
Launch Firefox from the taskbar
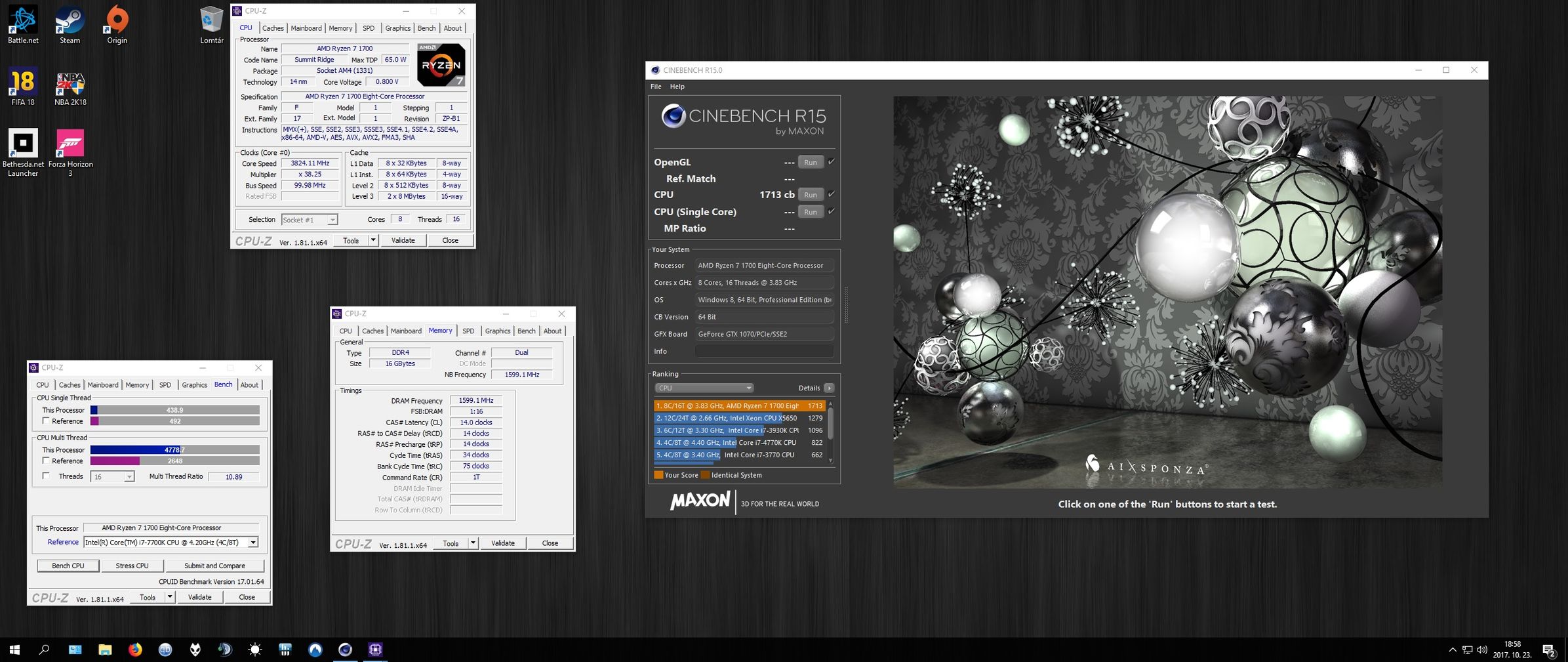coord(135,650)
